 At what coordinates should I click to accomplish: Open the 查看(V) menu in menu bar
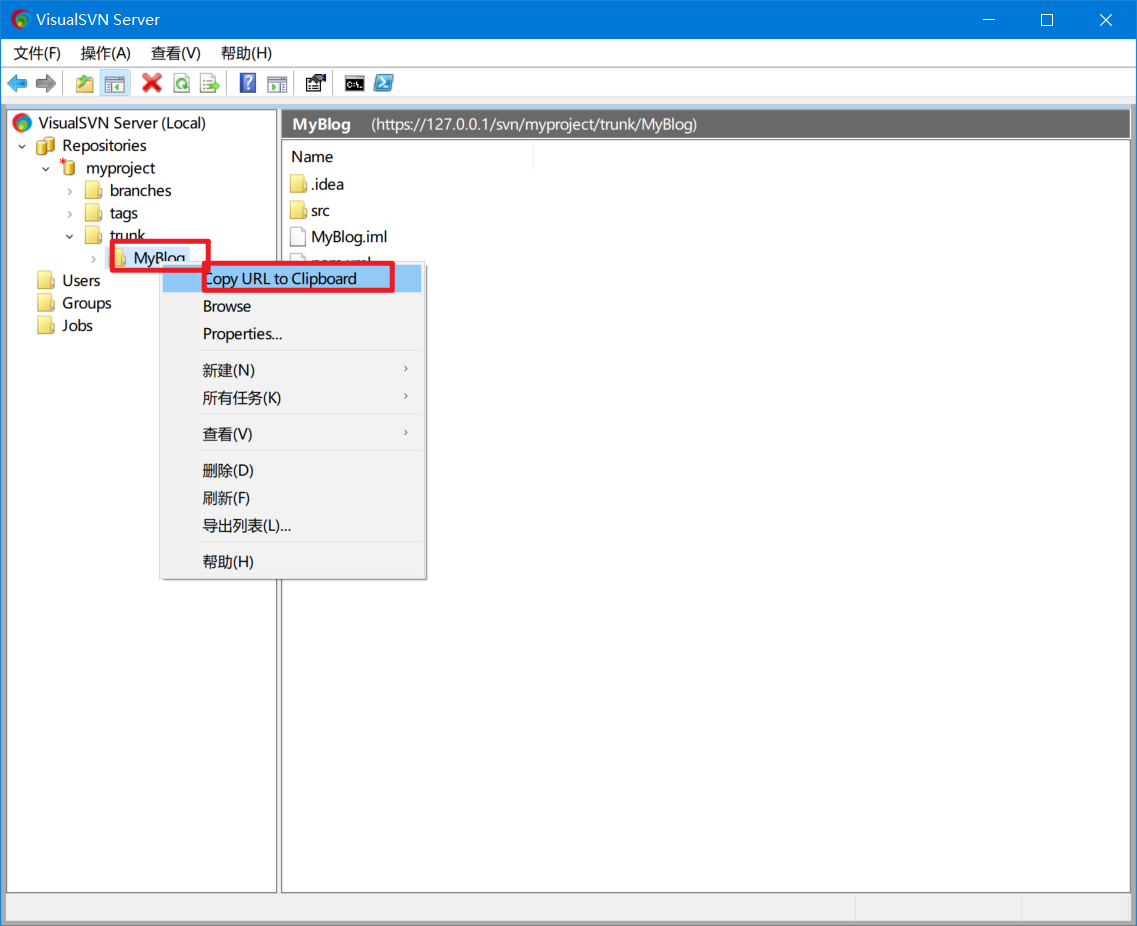click(x=175, y=54)
